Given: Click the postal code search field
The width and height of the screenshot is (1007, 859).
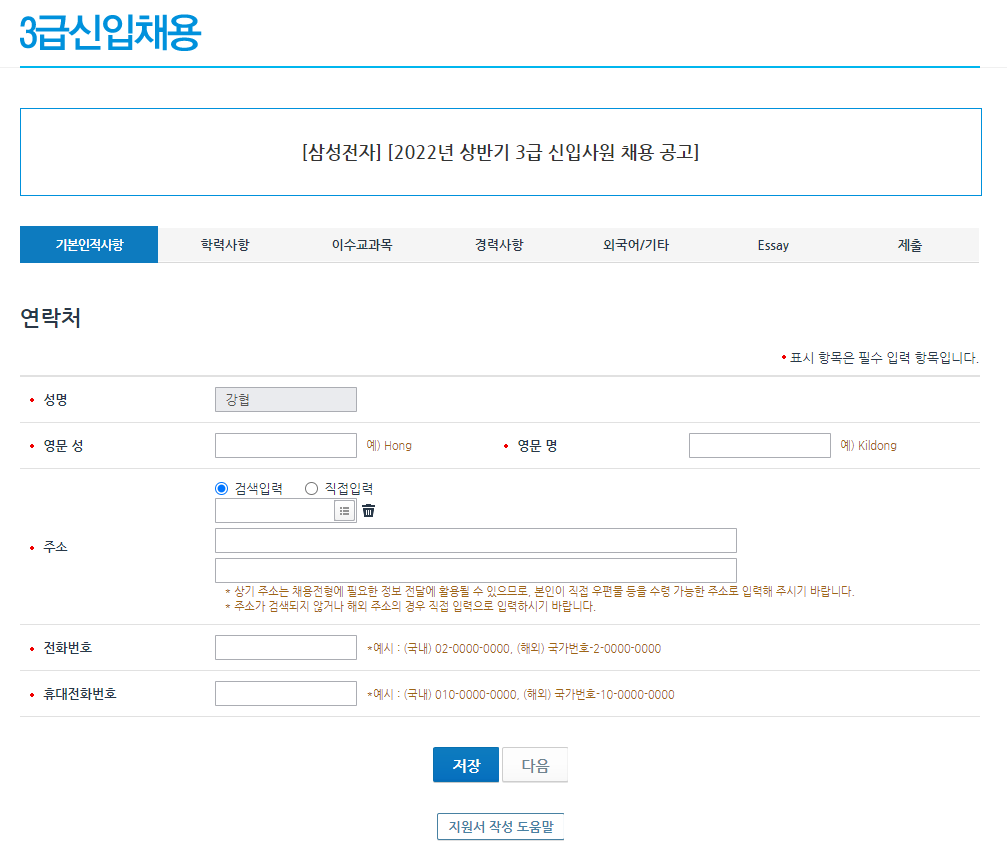Looking at the screenshot, I should click(x=275, y=511).
